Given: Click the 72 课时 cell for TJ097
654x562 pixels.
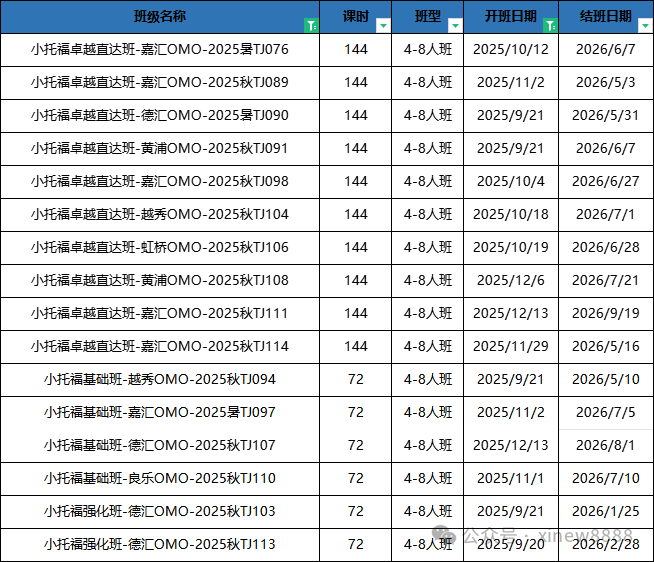Looking at the screenshot, I should point(355,412).
